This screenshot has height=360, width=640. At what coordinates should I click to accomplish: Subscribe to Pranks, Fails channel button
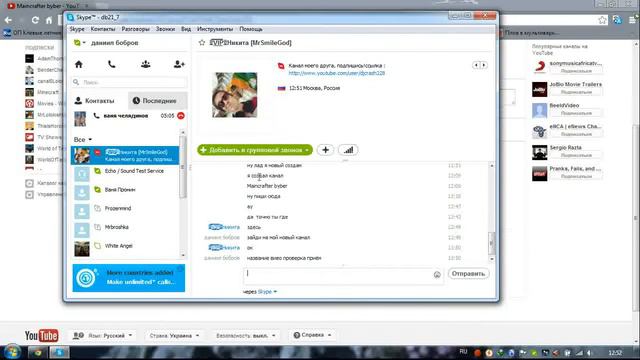[x=576, y=176]
